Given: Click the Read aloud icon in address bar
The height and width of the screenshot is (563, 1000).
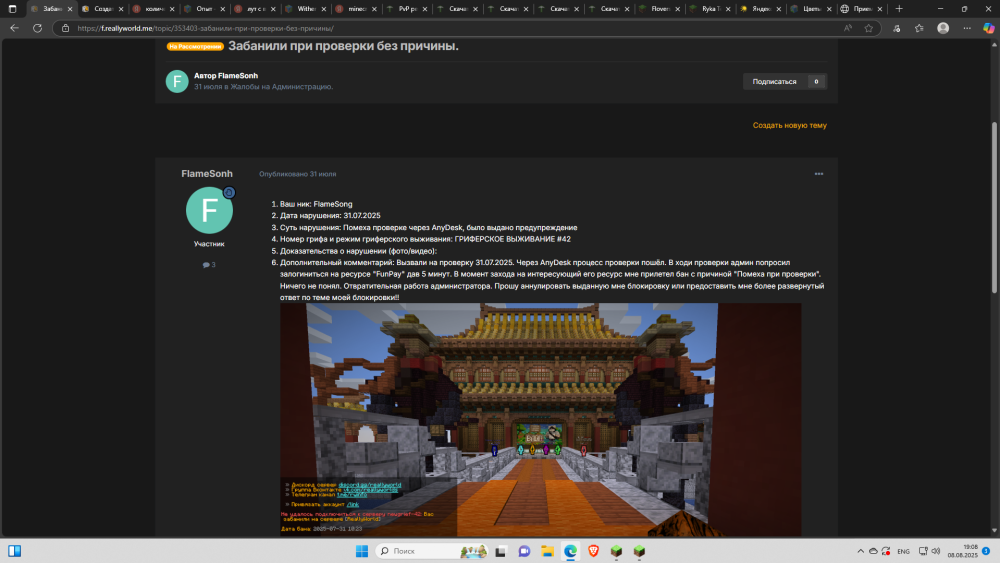Looking at the screenshot, I should tap(848, 28).
